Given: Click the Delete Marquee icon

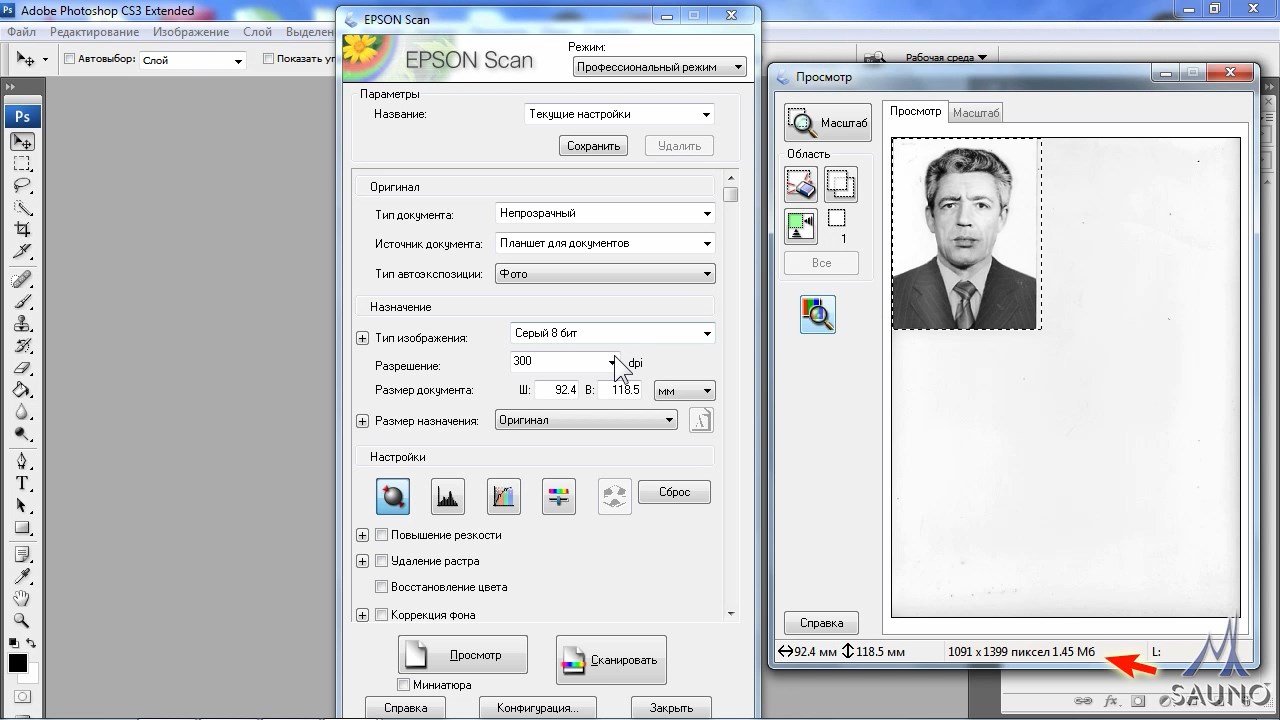Looking at the screenshot, I should click(800, 184).
